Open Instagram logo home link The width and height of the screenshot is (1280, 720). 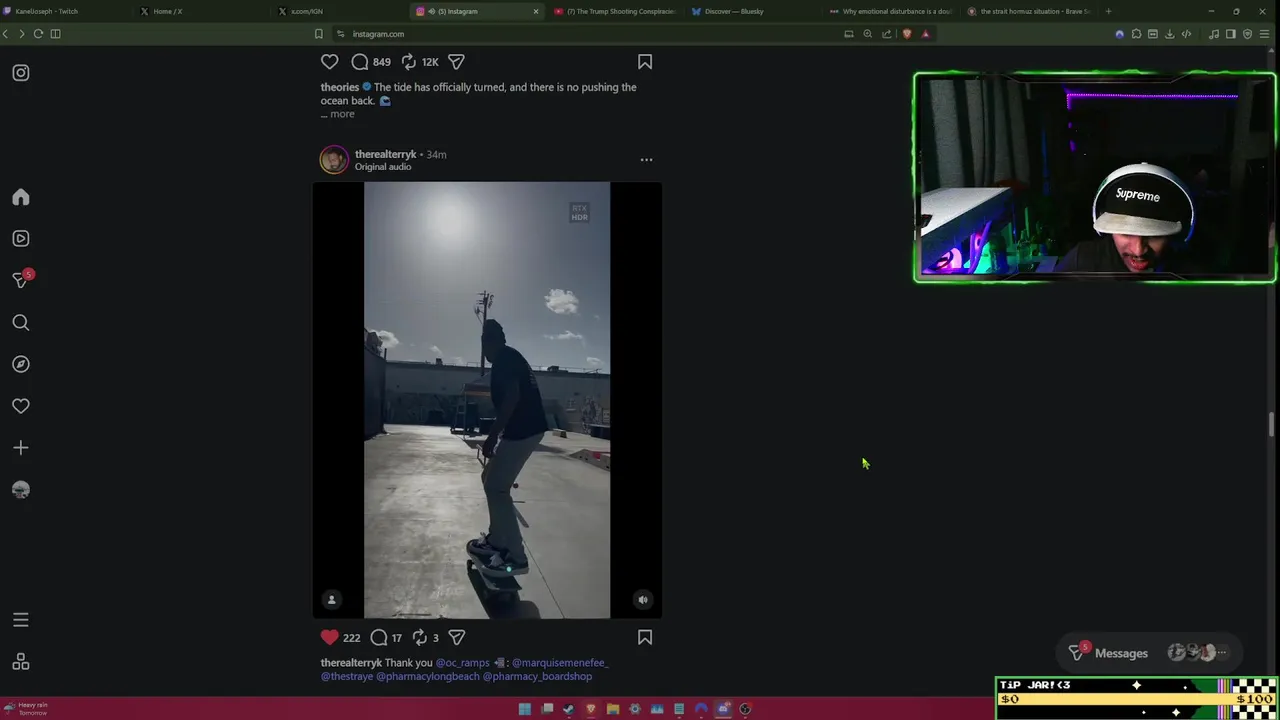click(21, 73)
